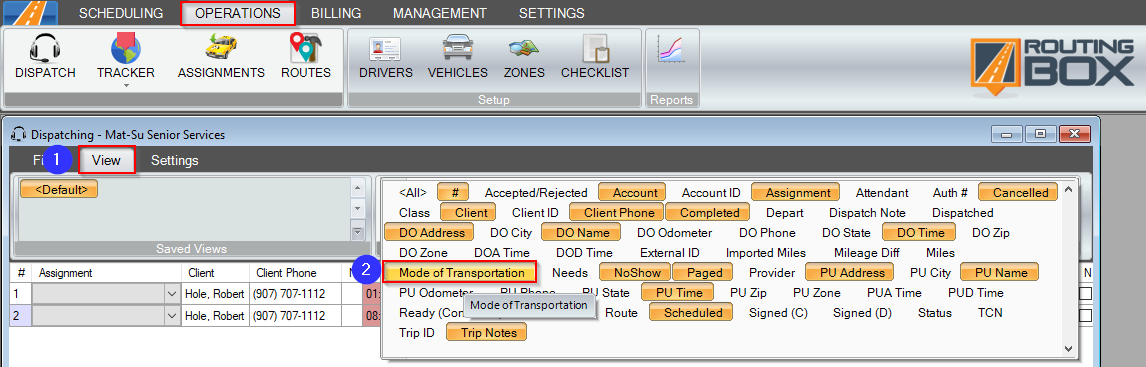Open the Billing ribbon tab
Viewport: 1146px width, 367px height.
tap(335, 13)
